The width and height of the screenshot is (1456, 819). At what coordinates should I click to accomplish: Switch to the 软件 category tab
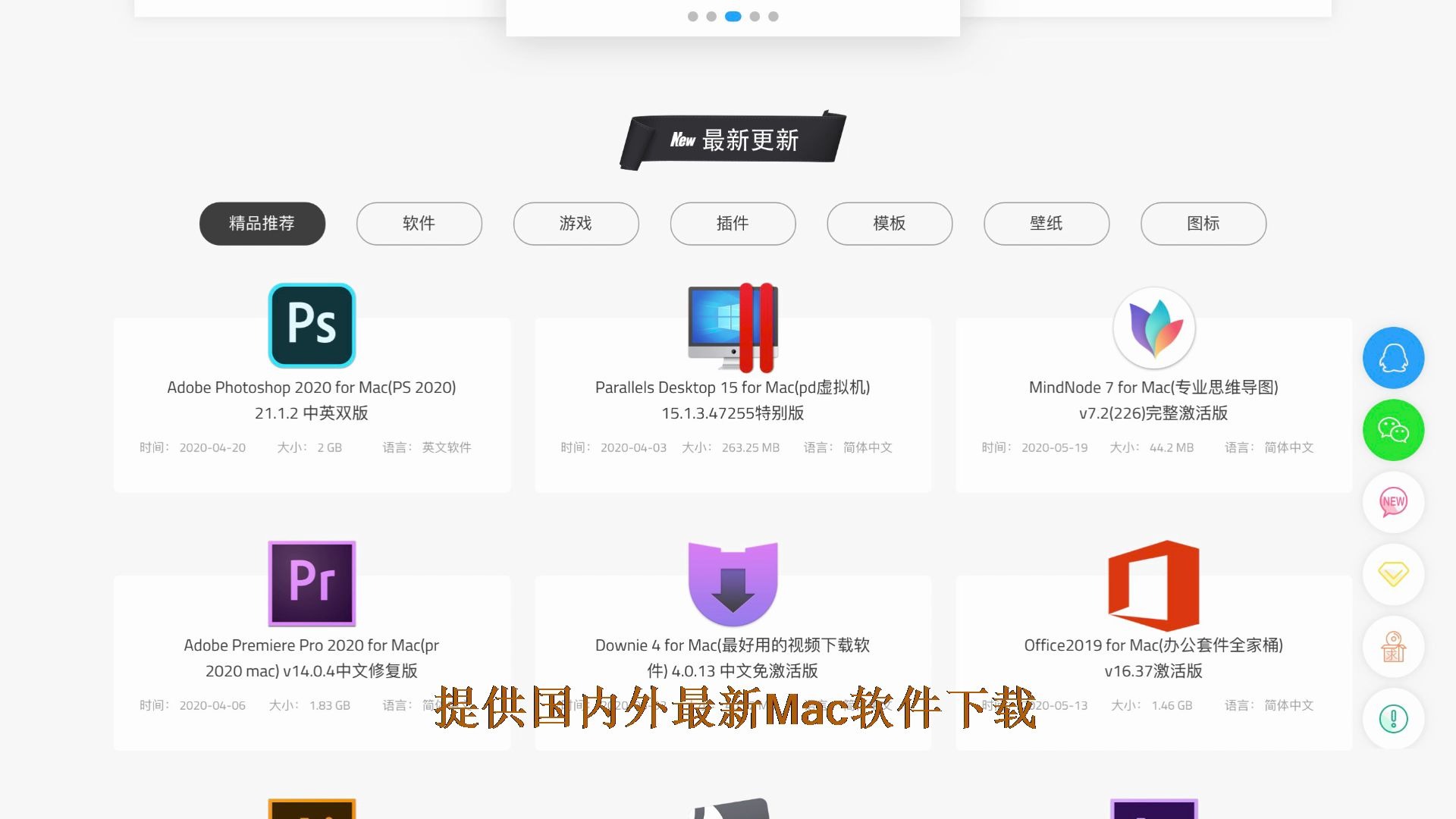419,224
